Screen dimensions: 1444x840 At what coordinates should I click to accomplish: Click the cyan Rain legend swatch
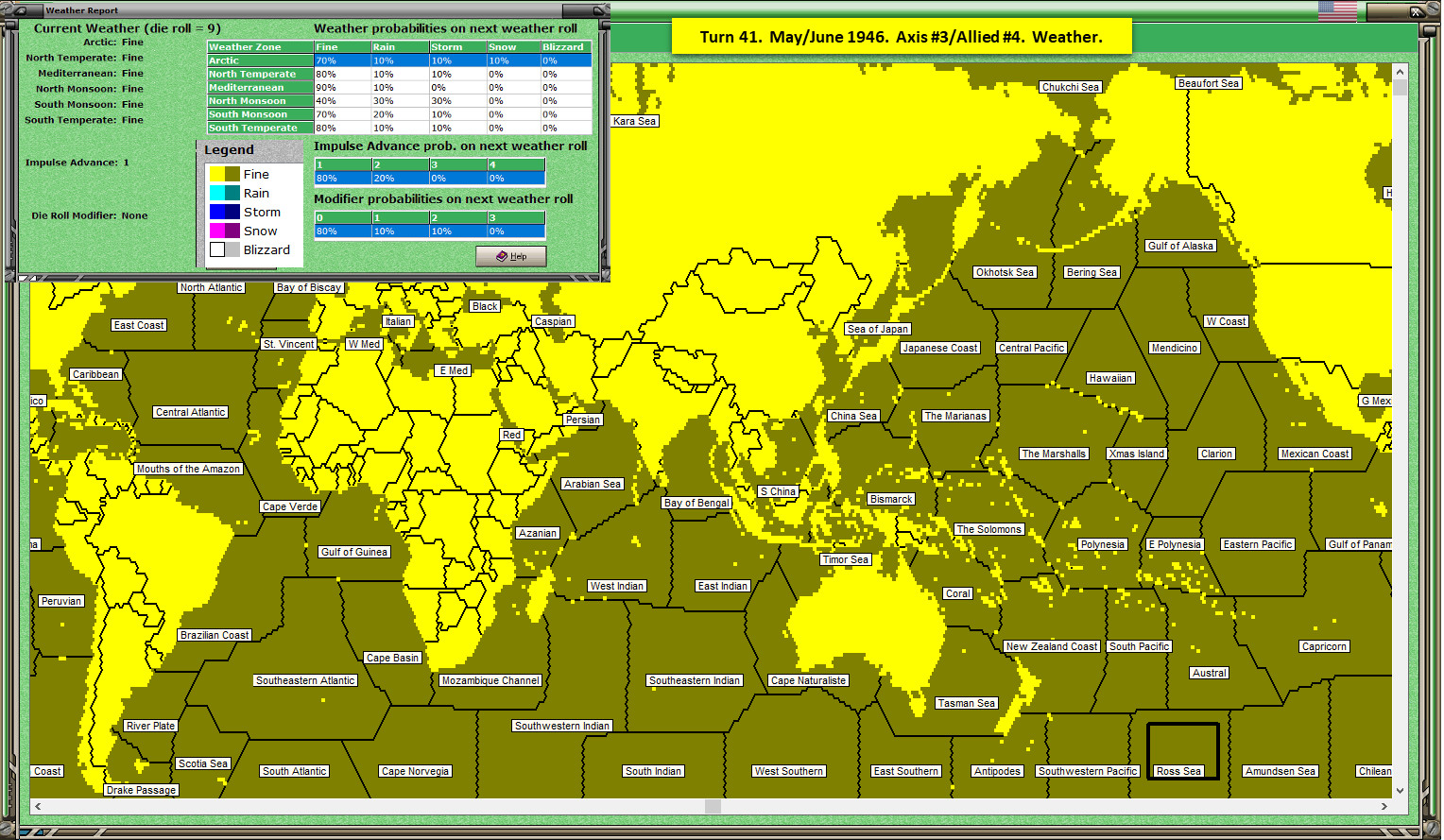tap(217, 193)
